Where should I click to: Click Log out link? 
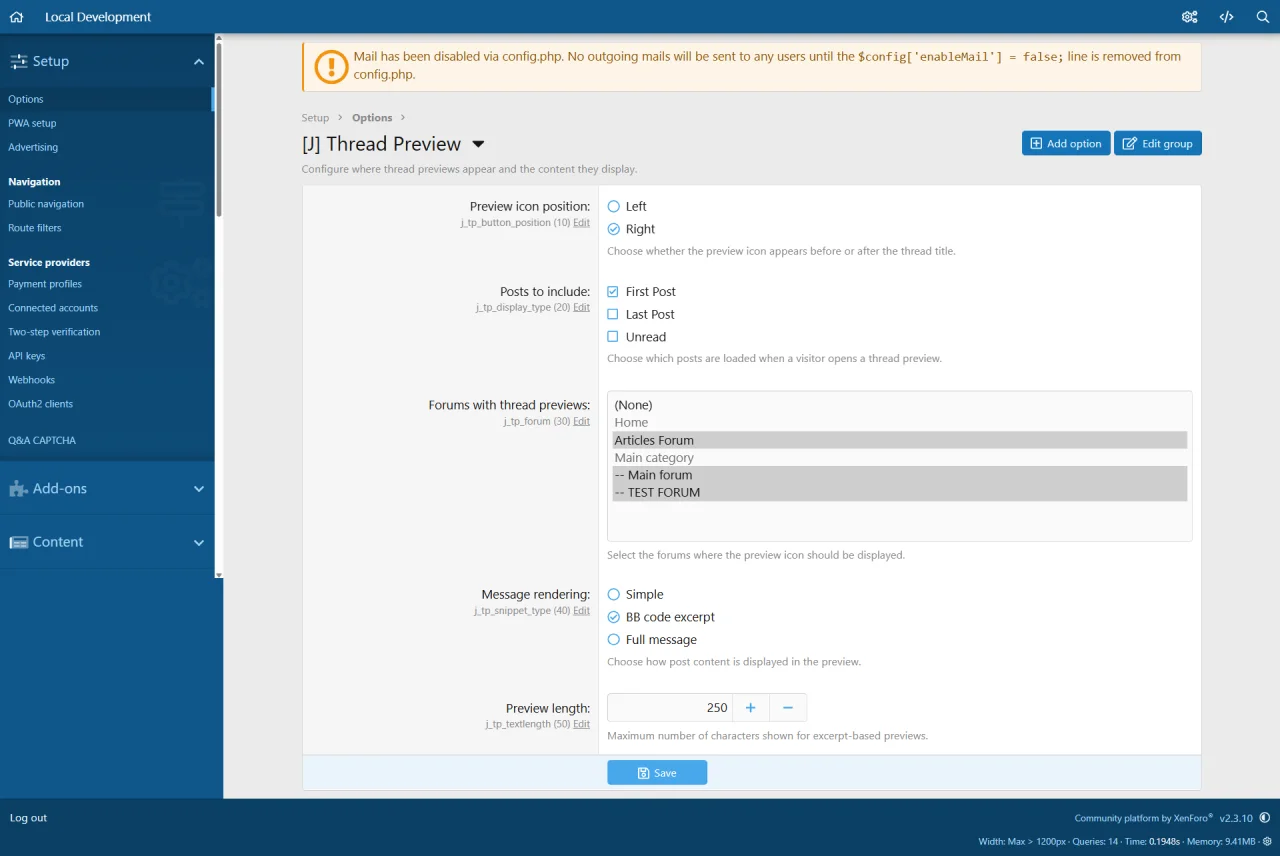[x=28, y=818]
